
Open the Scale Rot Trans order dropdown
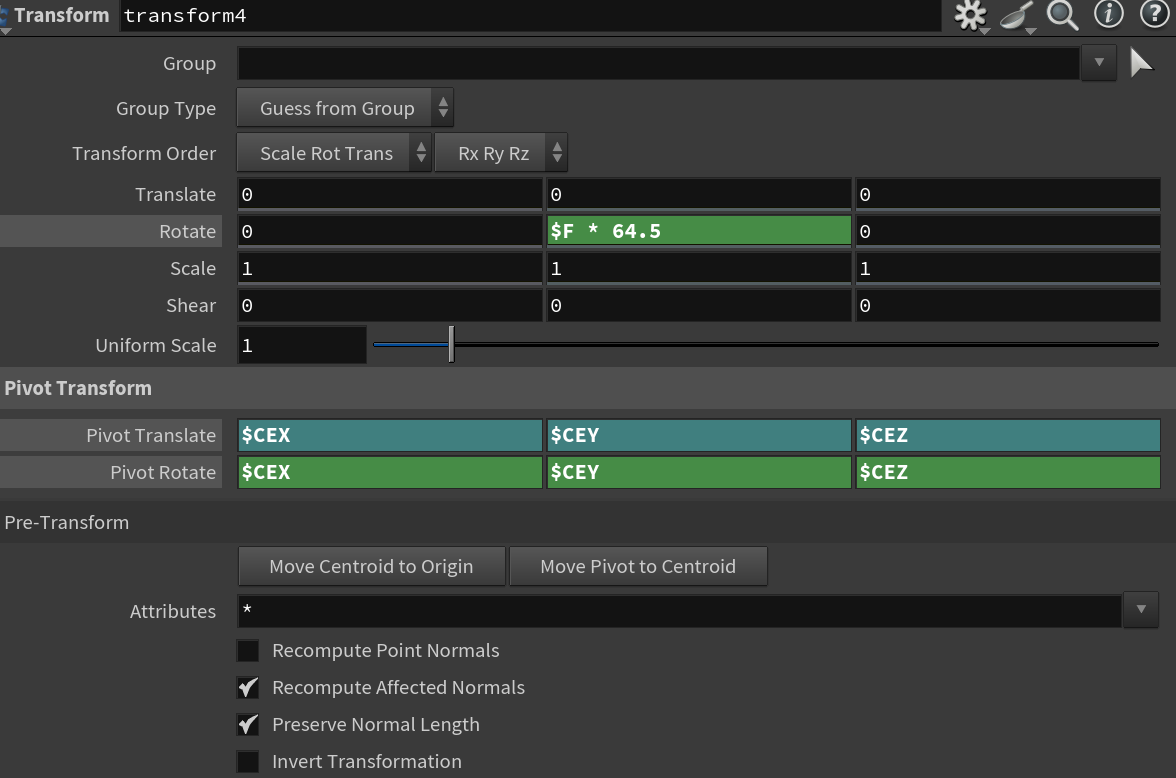click(x=334, y=153)
